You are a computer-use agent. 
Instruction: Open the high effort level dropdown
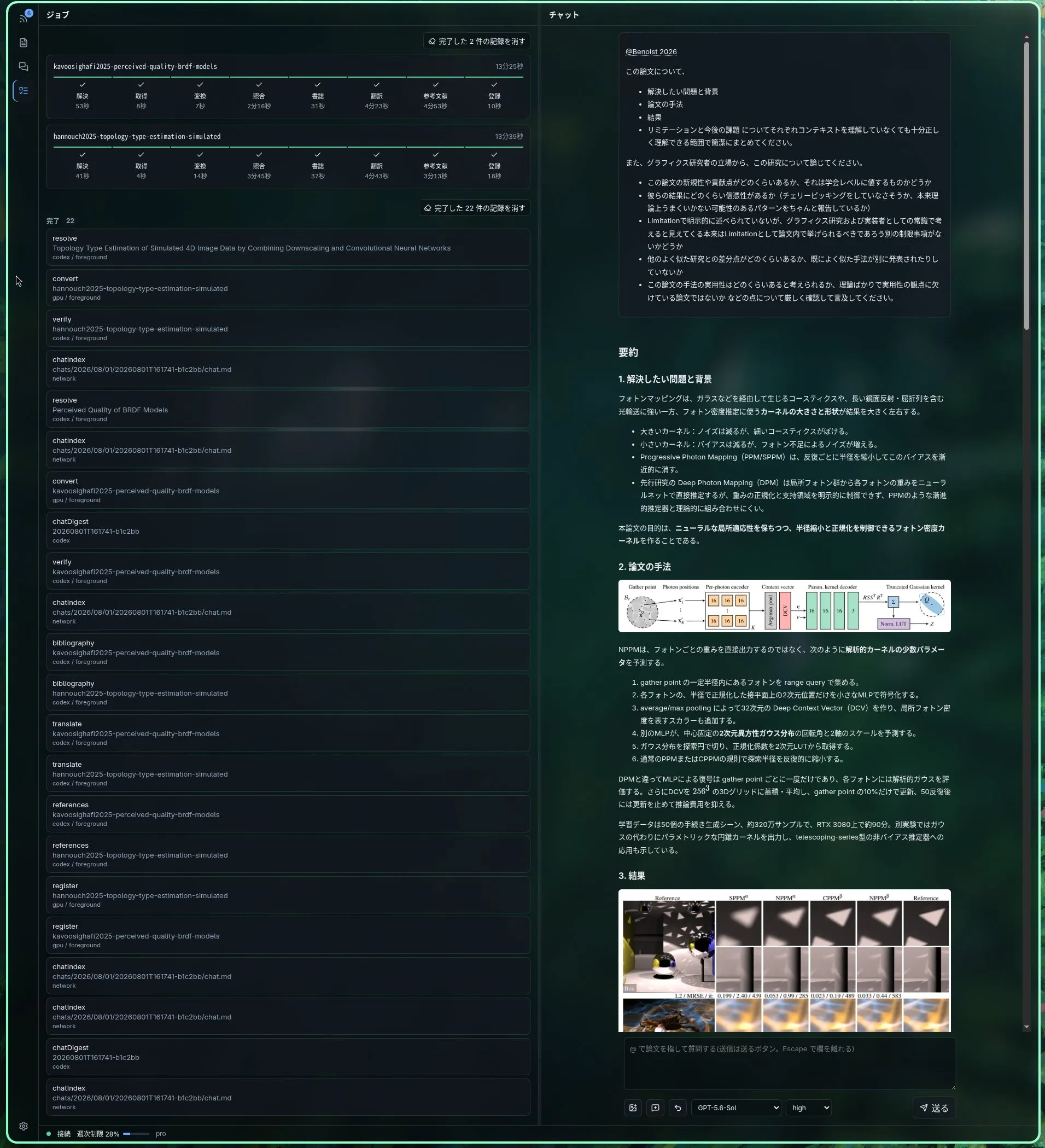[808, 1108]
